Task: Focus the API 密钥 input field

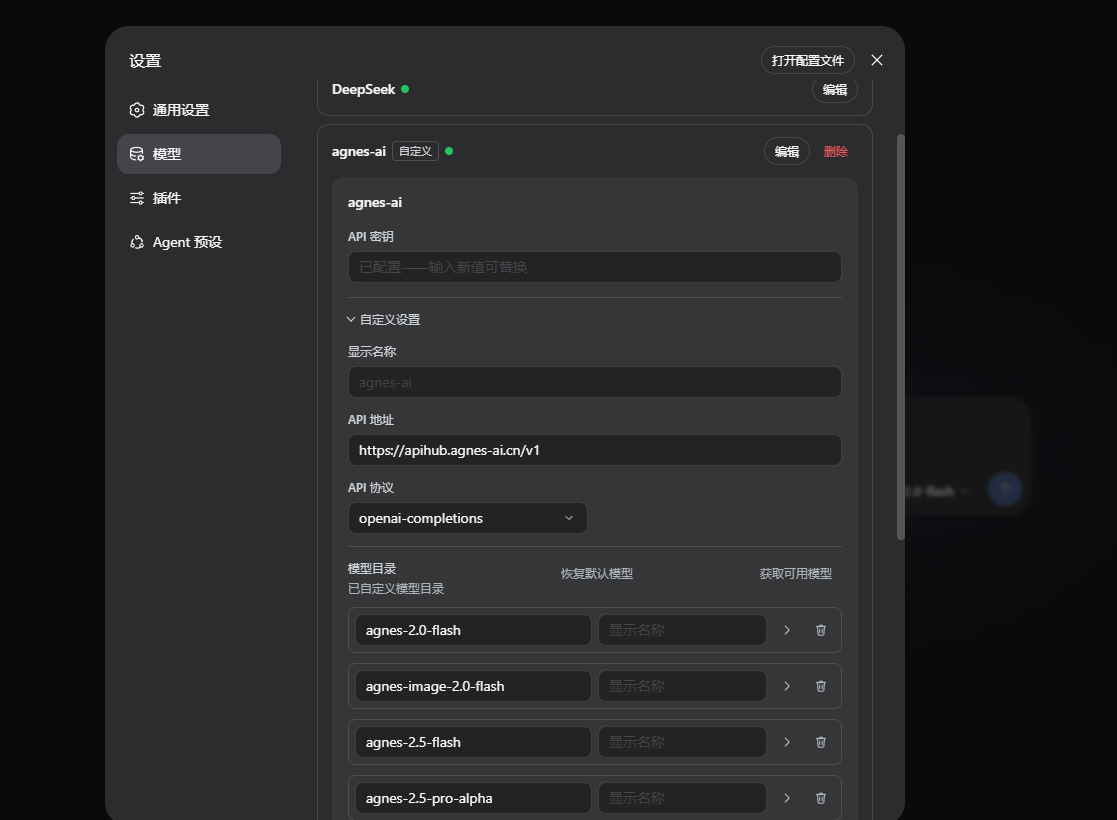Action: pos(594,267)
